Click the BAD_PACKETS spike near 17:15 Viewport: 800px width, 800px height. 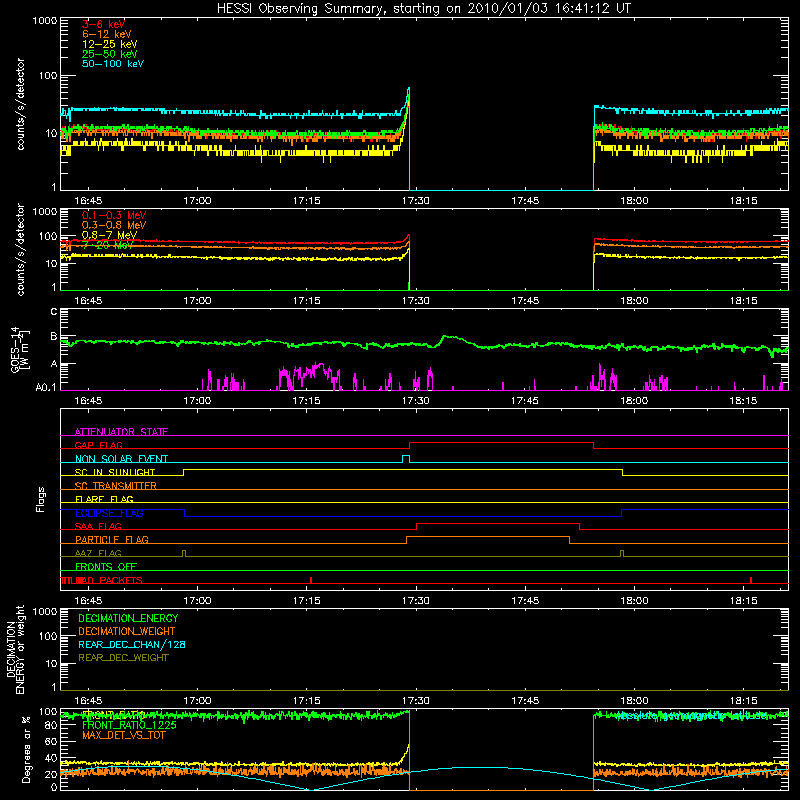(x=311, y=580)
